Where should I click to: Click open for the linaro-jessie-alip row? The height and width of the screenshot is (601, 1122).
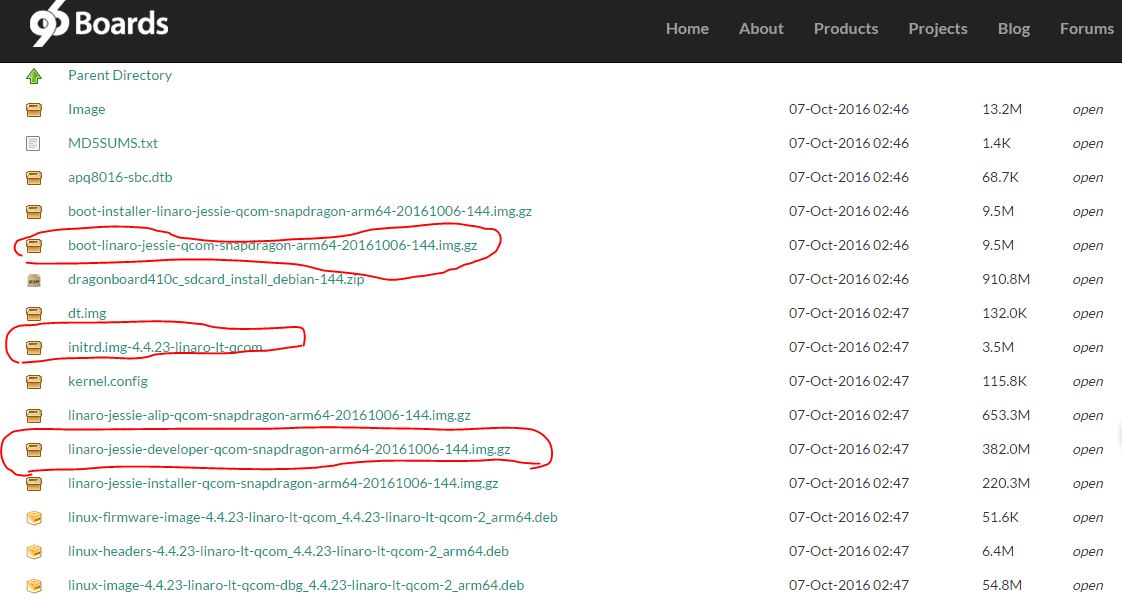(x=1088, y=415)
